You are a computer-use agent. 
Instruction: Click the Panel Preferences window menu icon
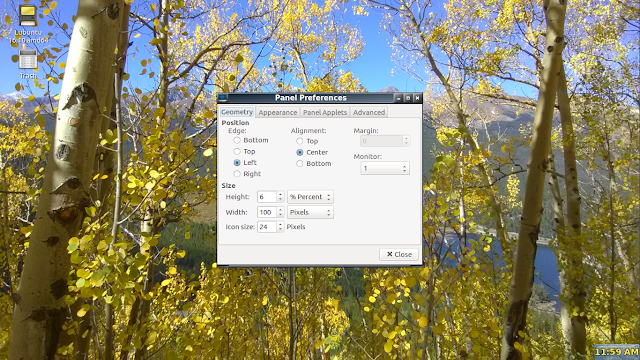point(222,98)
